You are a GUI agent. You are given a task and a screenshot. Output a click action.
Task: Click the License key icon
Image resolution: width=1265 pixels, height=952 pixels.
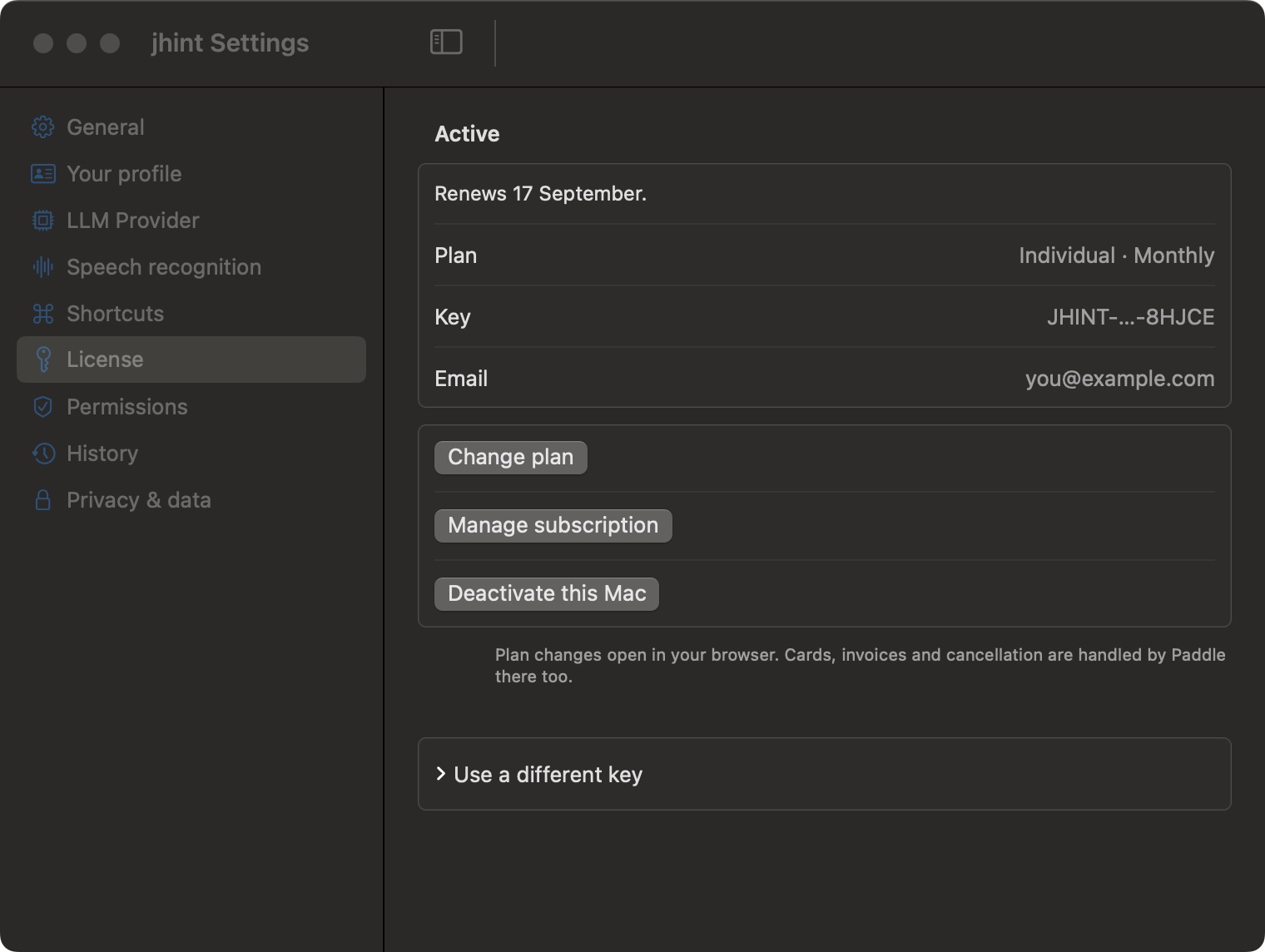43,359
